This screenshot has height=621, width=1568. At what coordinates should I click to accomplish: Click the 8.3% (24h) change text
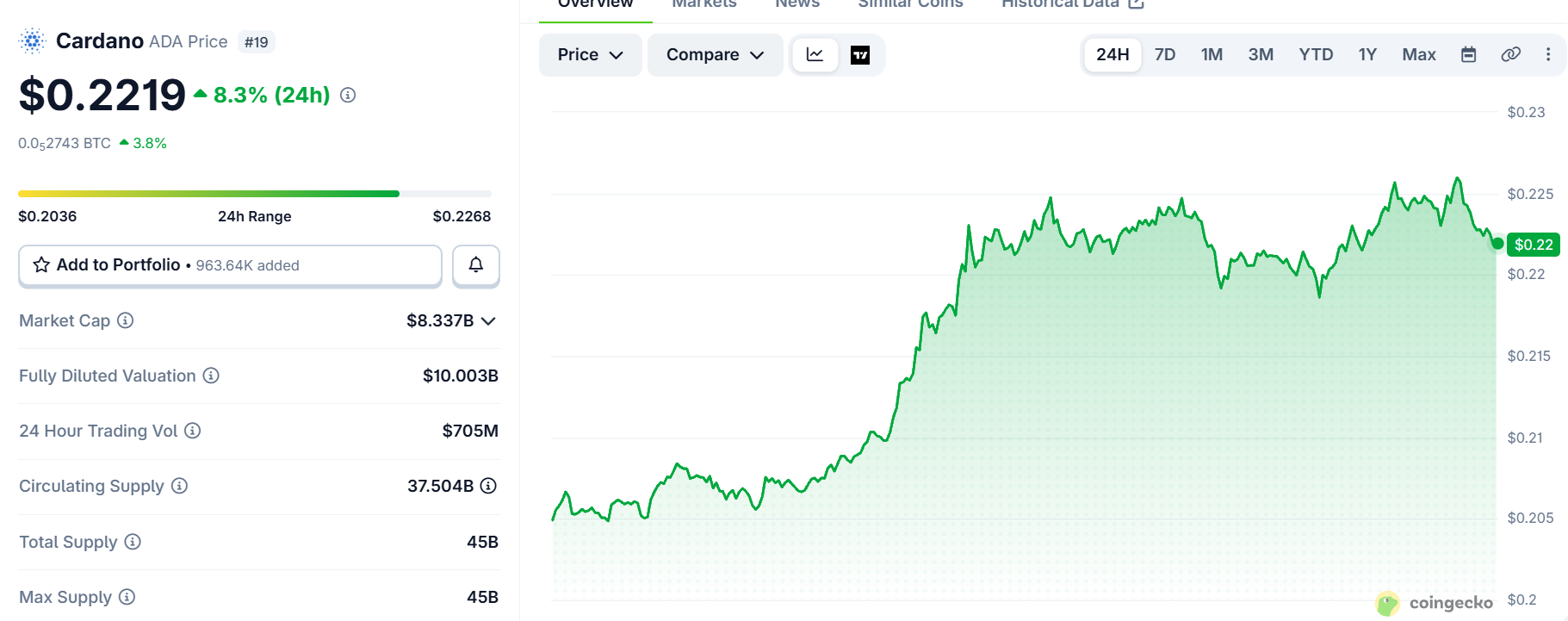pyautogui.click(x=271, y=95)
